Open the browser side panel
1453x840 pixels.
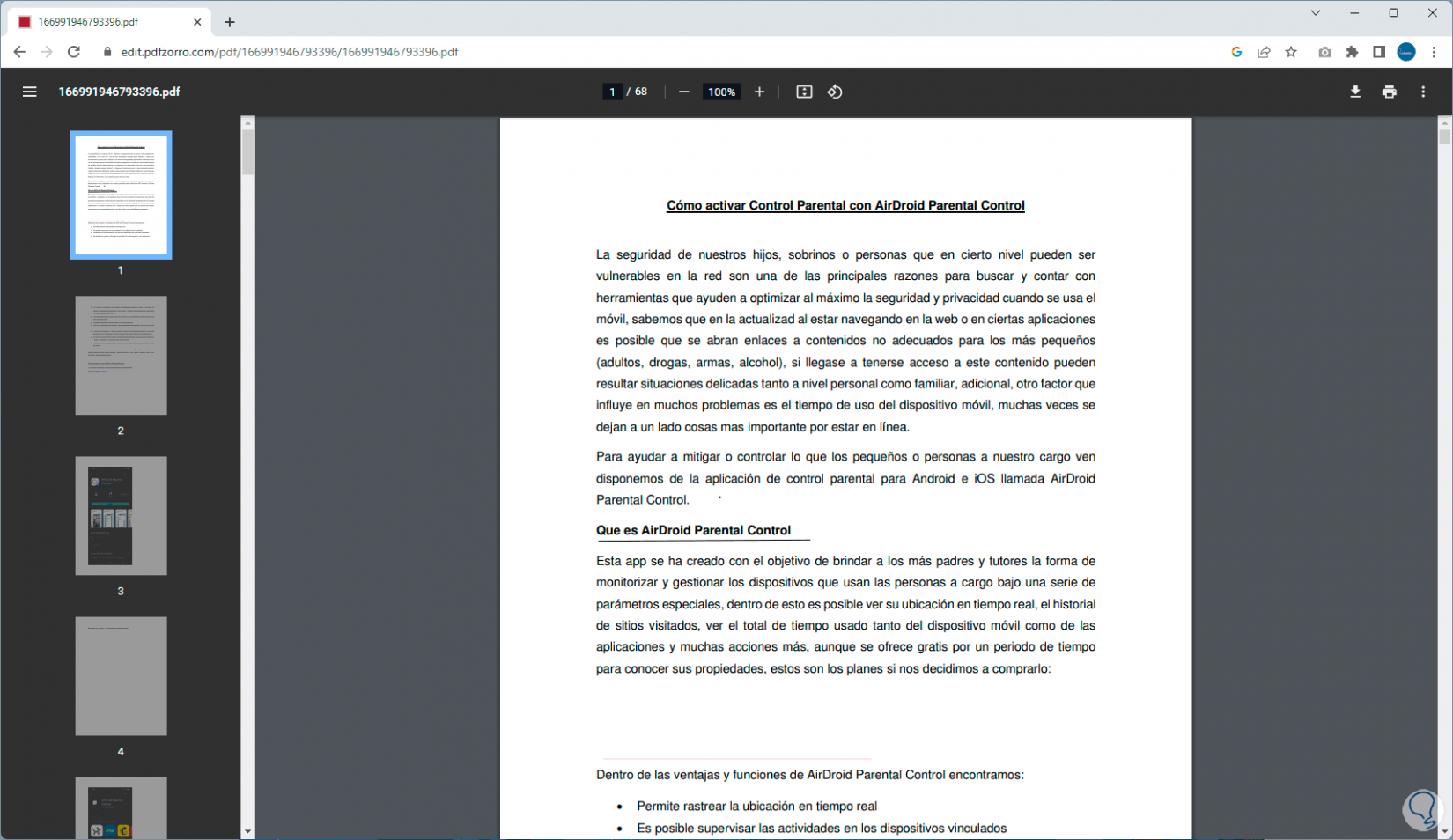[1379, 52]
